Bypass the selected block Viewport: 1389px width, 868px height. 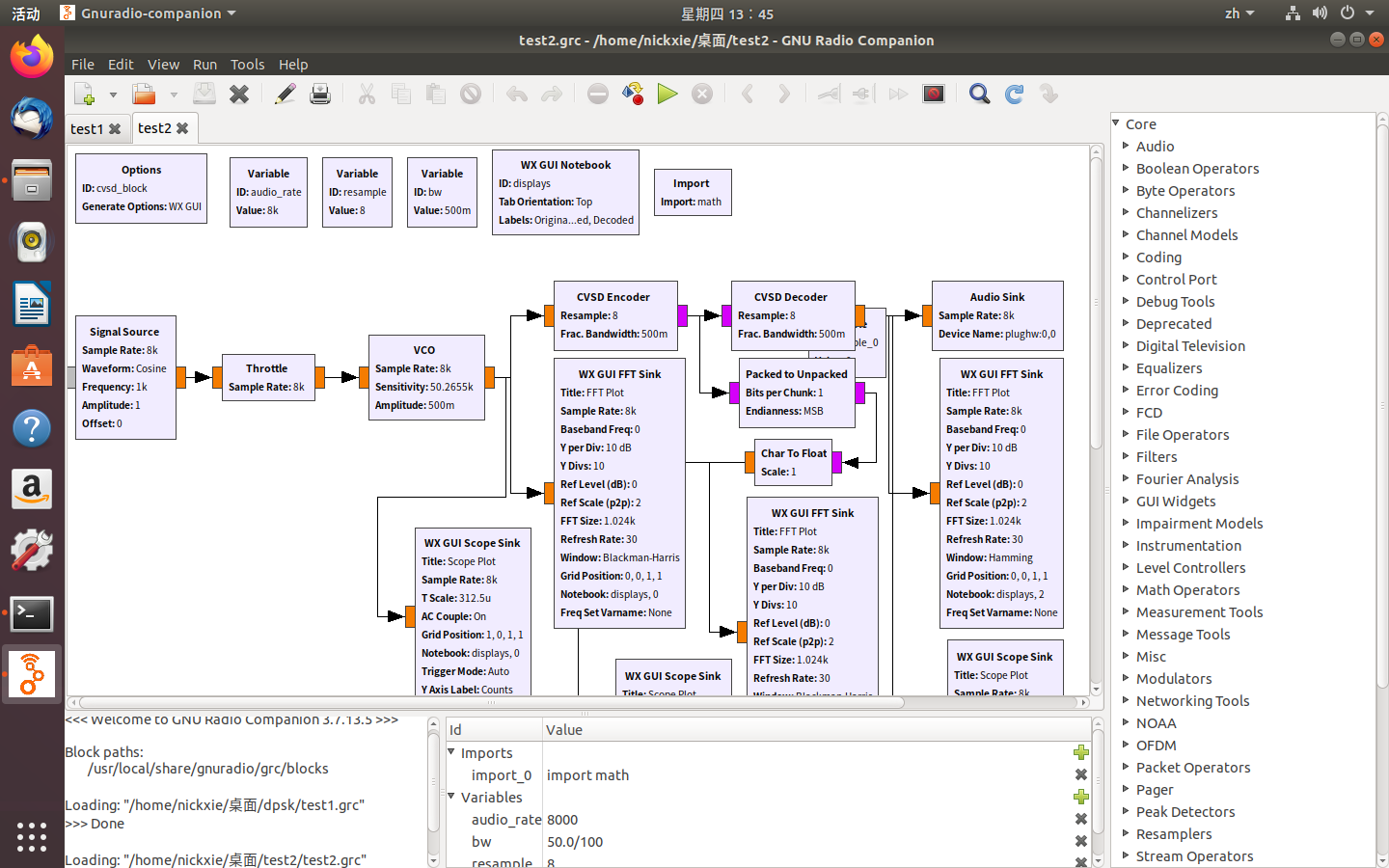898,94
